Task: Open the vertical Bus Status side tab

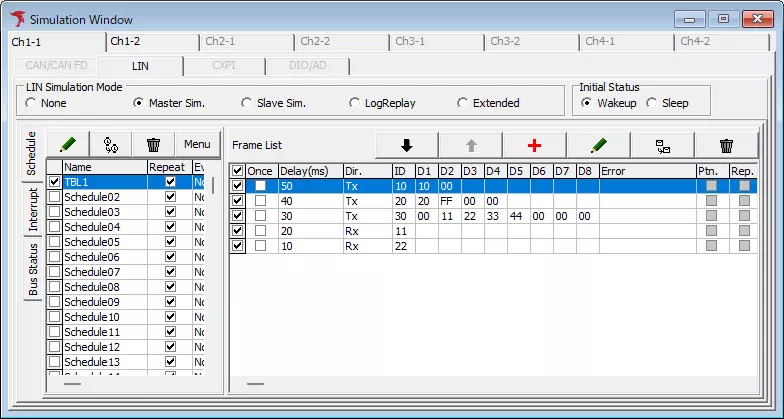Action: click(32, 269)
